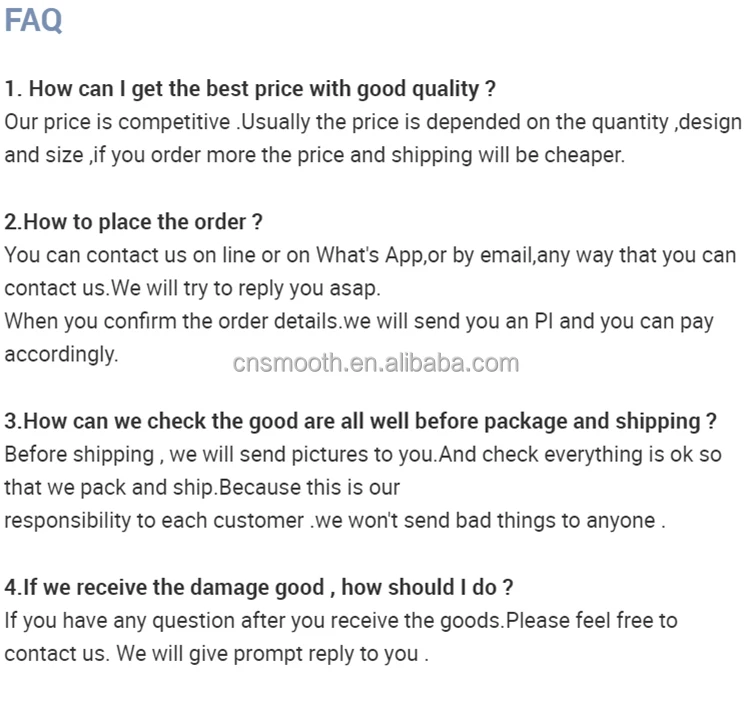The image size is (750, 722).
Task: Click the 'responsibility to each customer' line
Action: [x=335, y=521]
